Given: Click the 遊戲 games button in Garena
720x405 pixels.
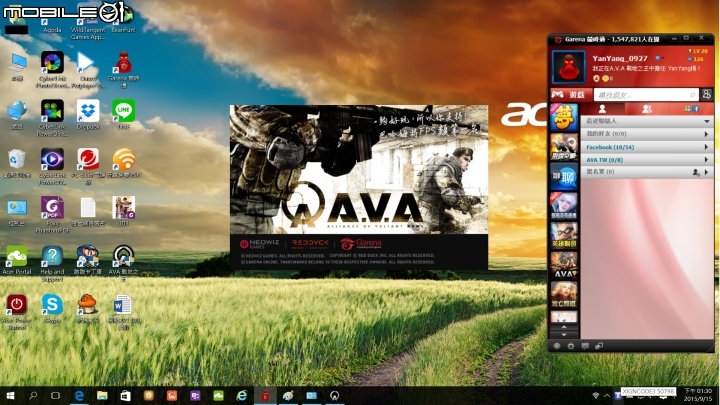Looking at the screenshot, I should (x=571, y=95).
